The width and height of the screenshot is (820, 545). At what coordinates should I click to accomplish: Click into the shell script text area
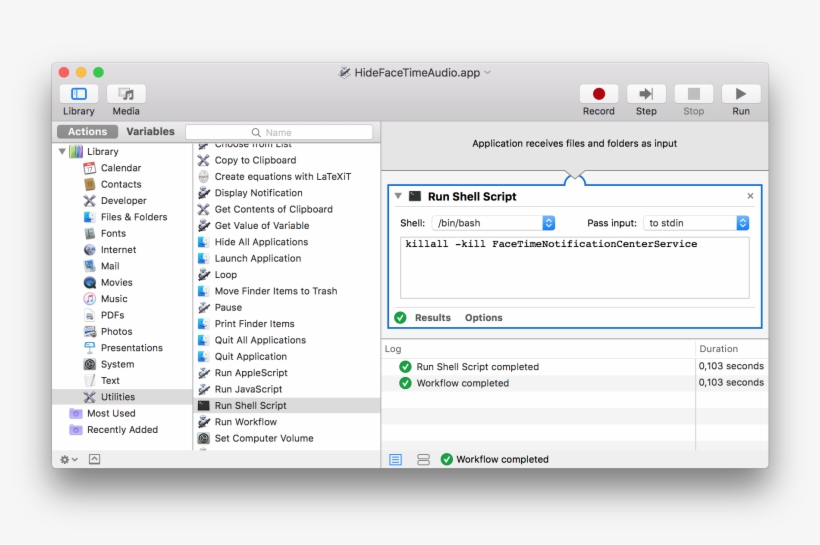pyautogui.click(x=575, y=268)
